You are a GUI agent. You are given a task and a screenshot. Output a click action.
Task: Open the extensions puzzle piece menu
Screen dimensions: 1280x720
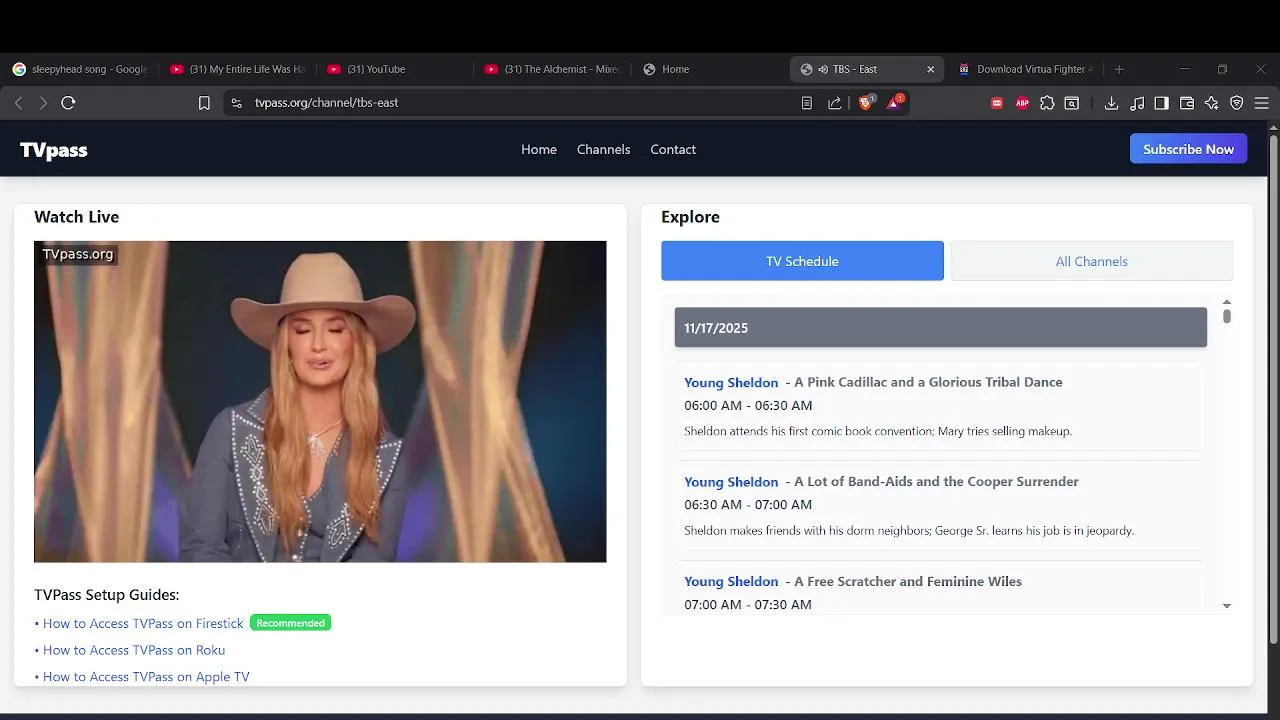point(1047,103)
